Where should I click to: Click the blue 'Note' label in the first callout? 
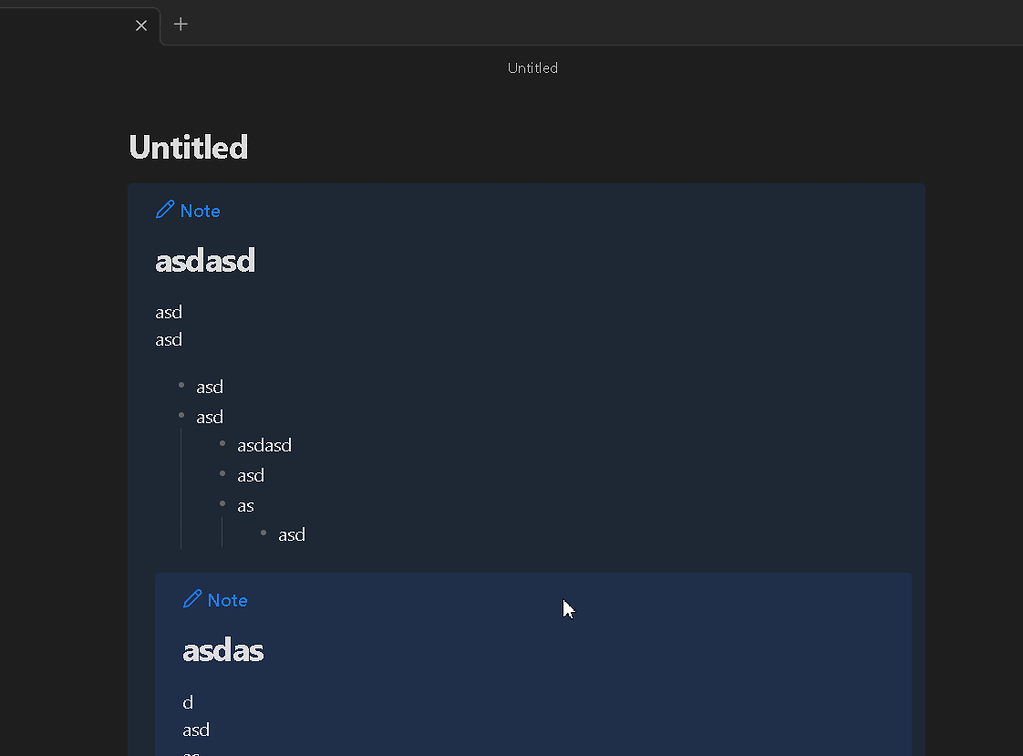[201, 210]
